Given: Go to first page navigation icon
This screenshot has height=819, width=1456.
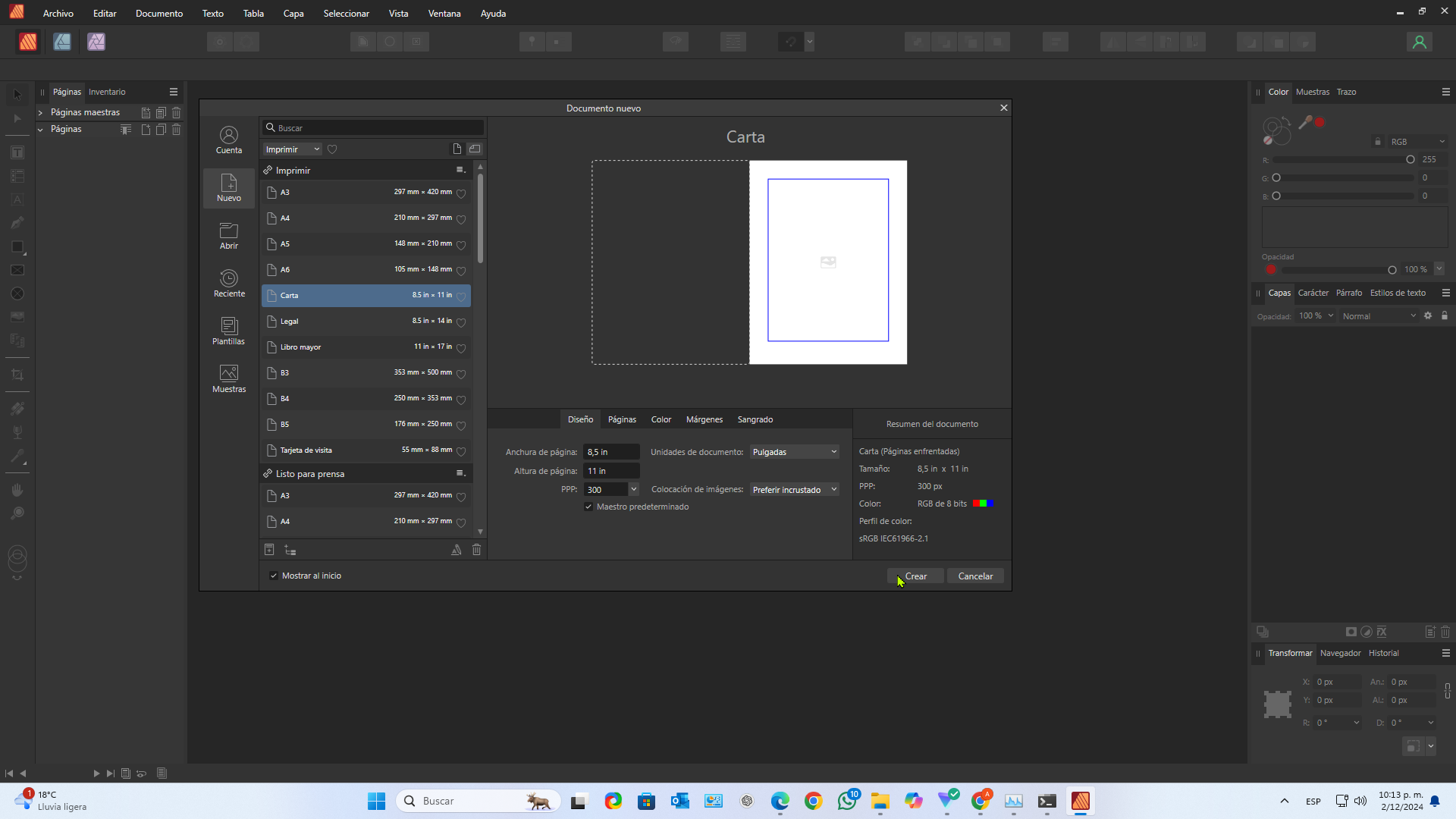Looking at the screenshot, I should coord(9,773).
